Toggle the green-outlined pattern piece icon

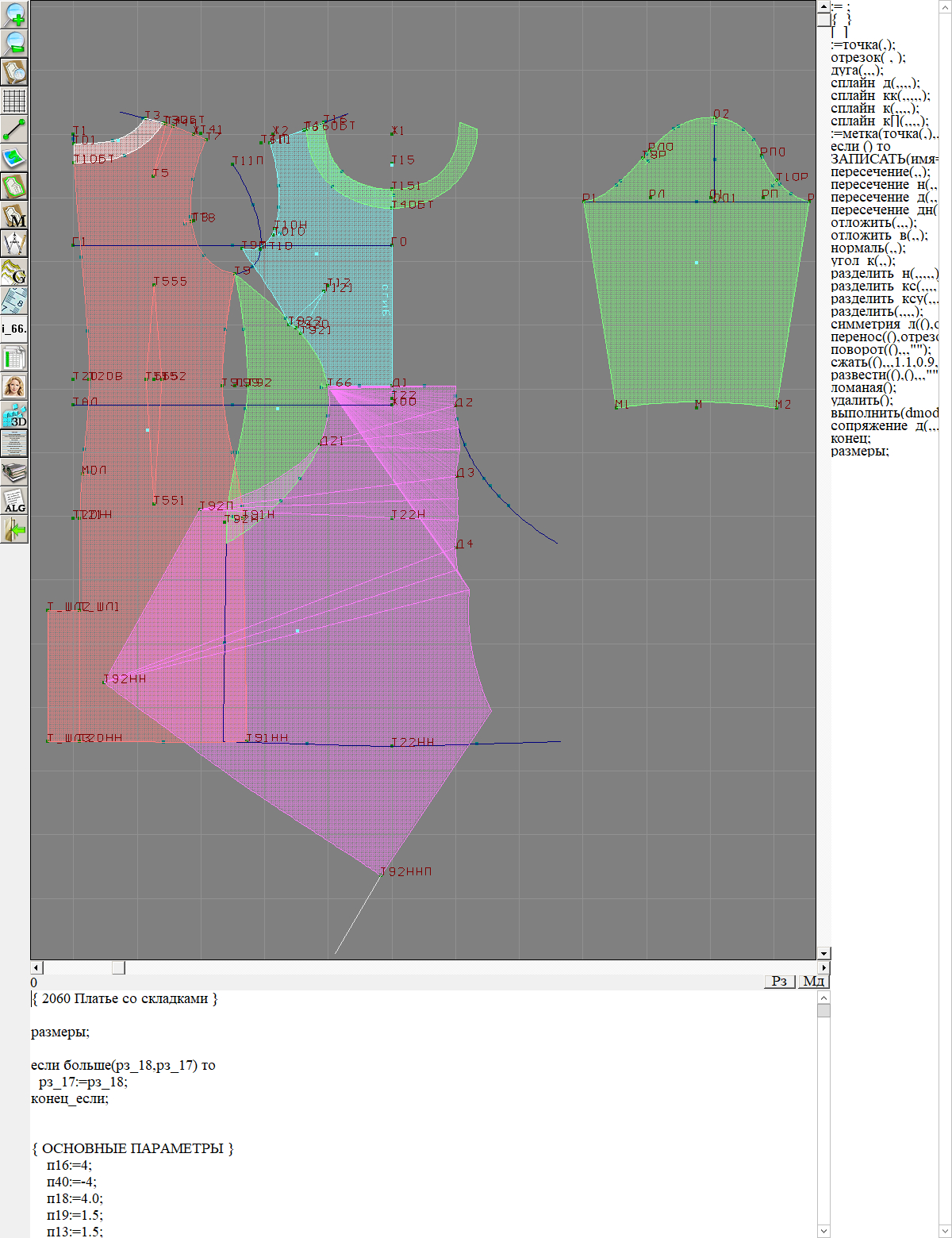click(14, 186)
